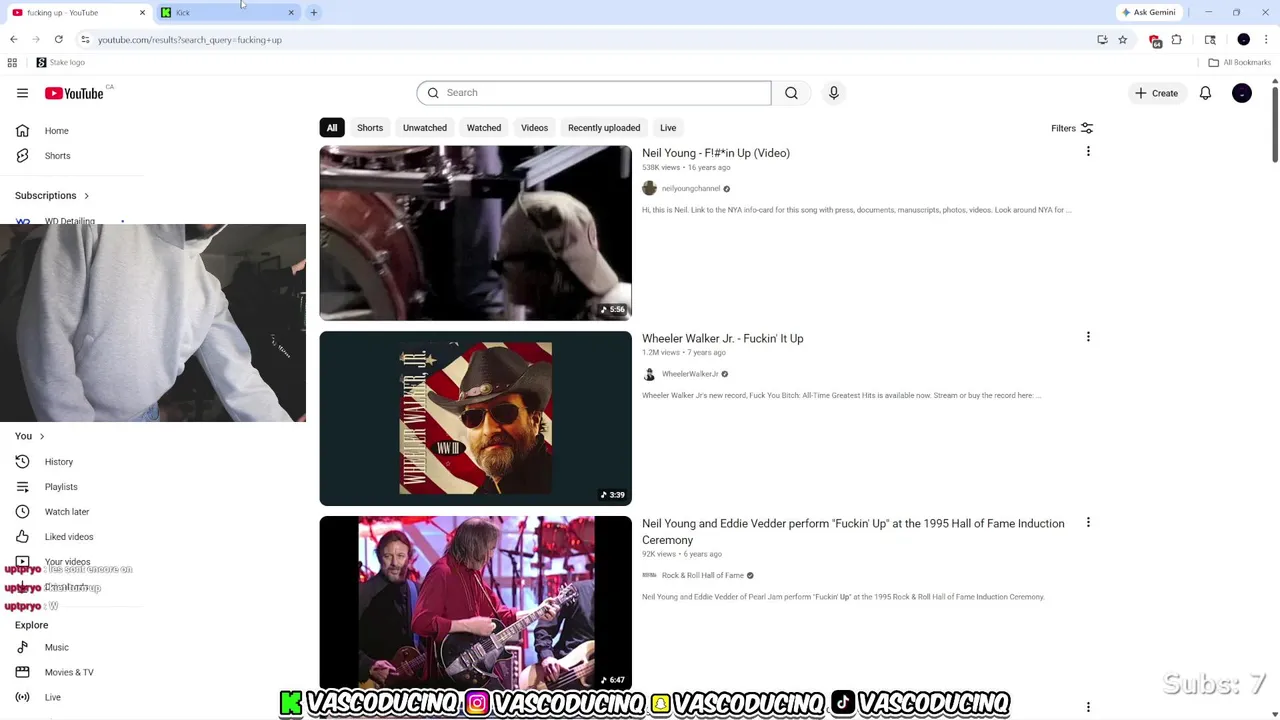Close the Kick browser tab

pyautogui.click(x=291, y=12)
